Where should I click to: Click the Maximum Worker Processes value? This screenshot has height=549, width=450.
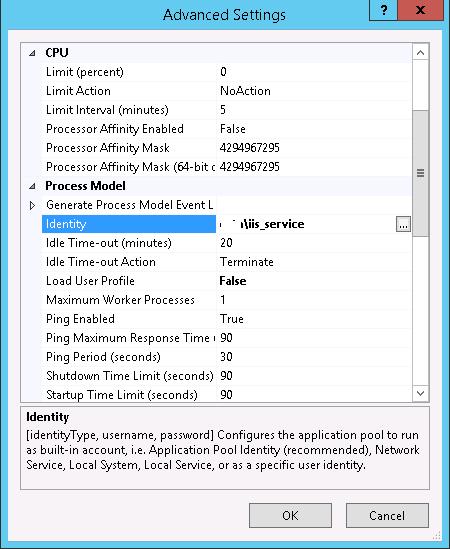click(223, 300)
